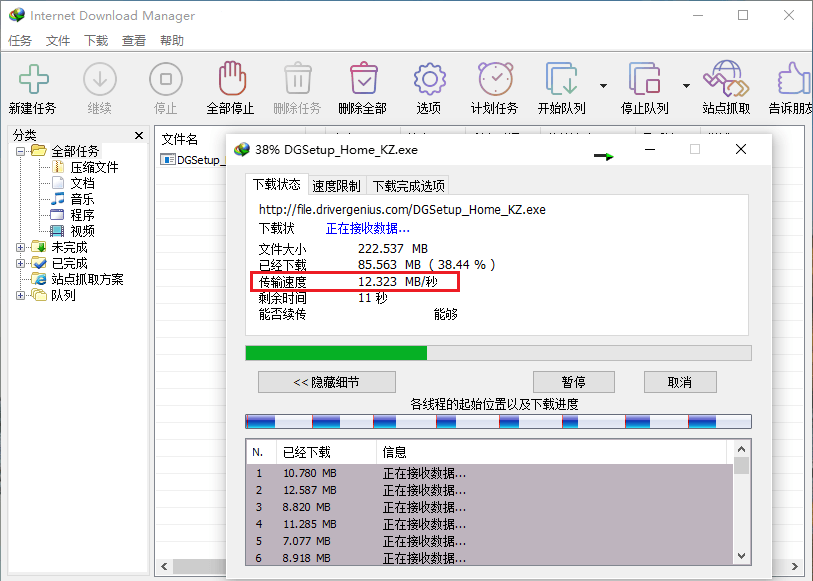Image resolution: width=813 pixels, height=581 pixels.
Task: Click the 暂停 pause button
Action: 573,382
